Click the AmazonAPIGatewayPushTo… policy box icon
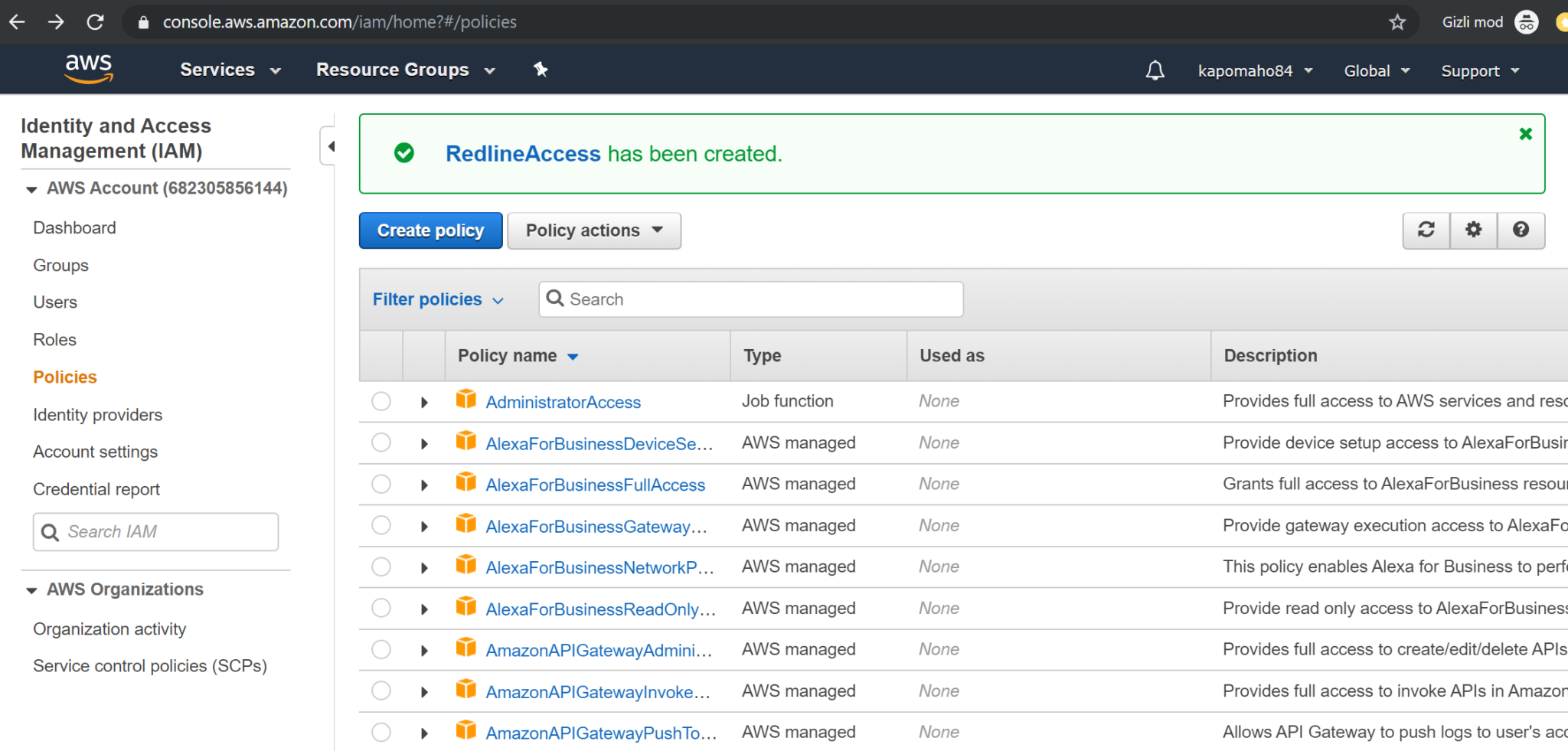 click(465, 730)
